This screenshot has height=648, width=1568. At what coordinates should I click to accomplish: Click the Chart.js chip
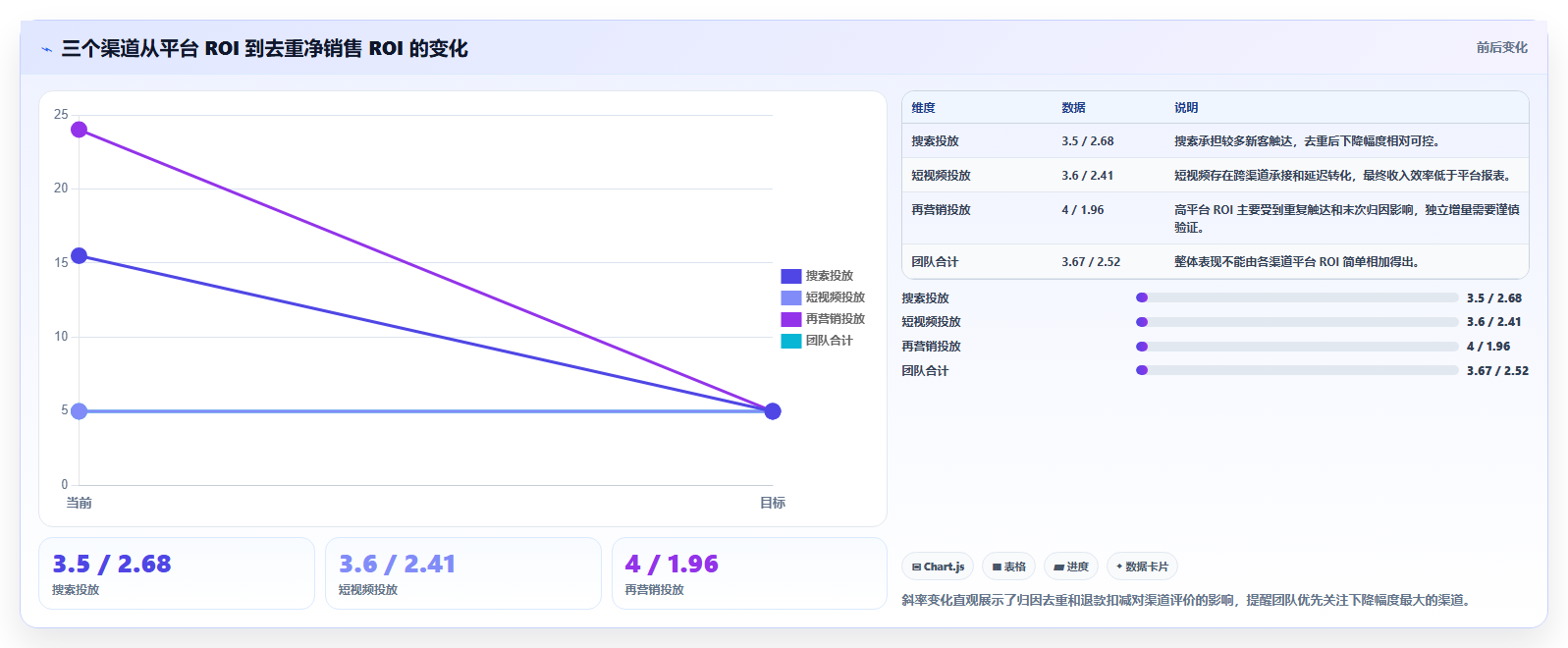[x=938, y=567]
